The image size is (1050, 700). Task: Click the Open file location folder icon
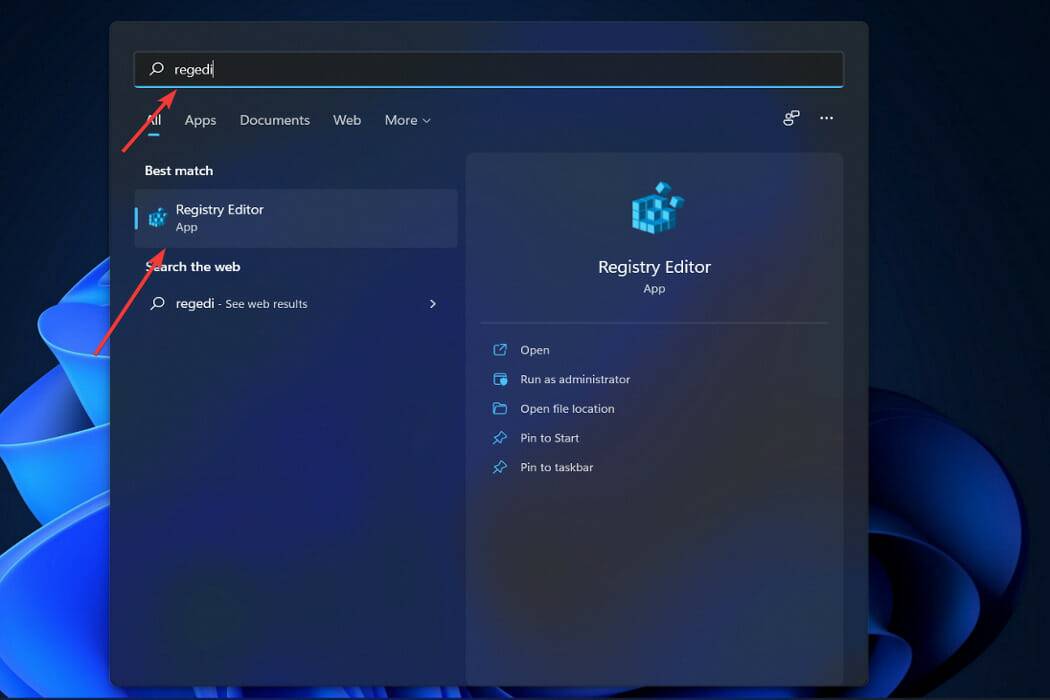tap(500, 409)
